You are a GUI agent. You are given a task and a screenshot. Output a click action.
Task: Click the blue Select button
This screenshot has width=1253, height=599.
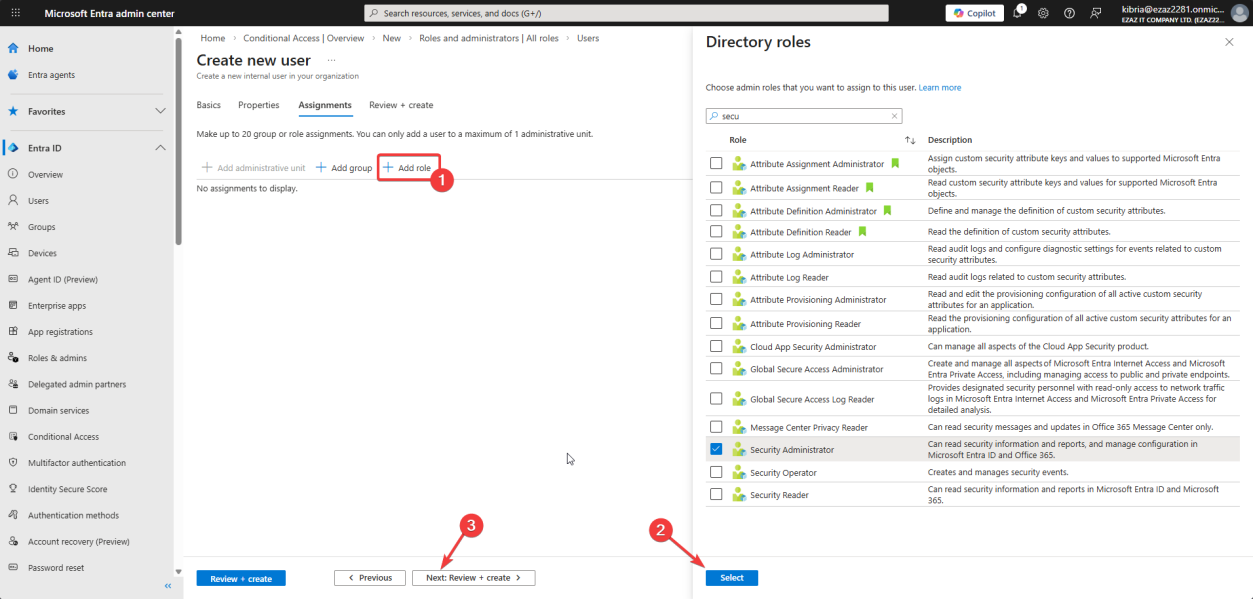point(732,578)
